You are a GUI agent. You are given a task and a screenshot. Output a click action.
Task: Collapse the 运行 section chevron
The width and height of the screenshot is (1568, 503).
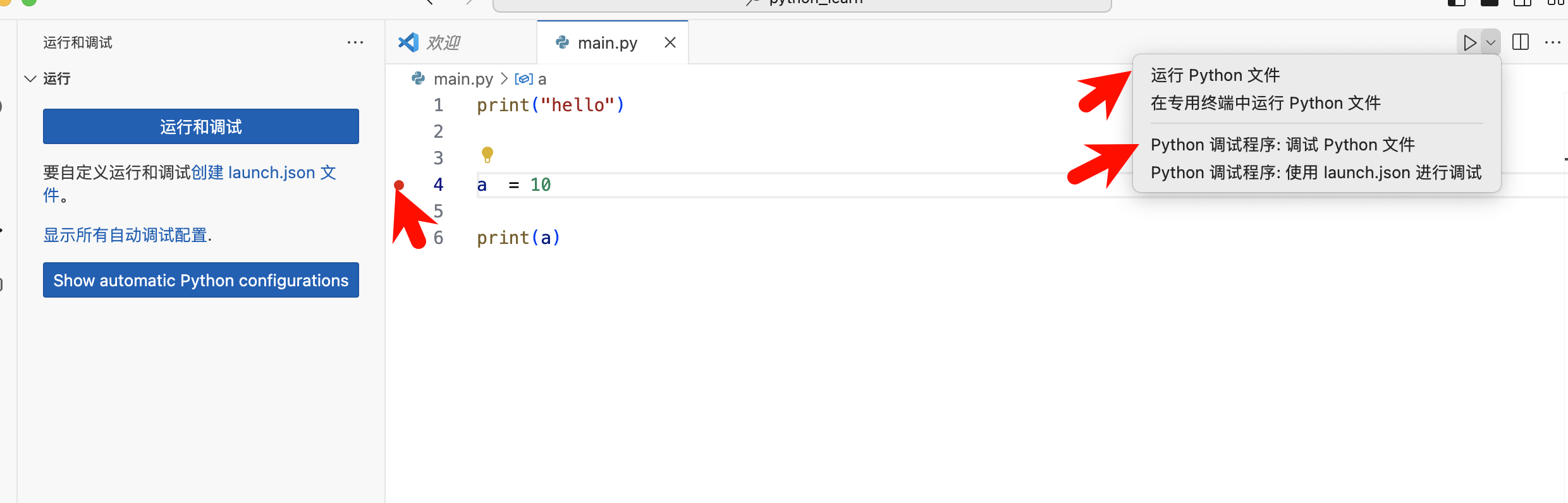click(30, 78)
